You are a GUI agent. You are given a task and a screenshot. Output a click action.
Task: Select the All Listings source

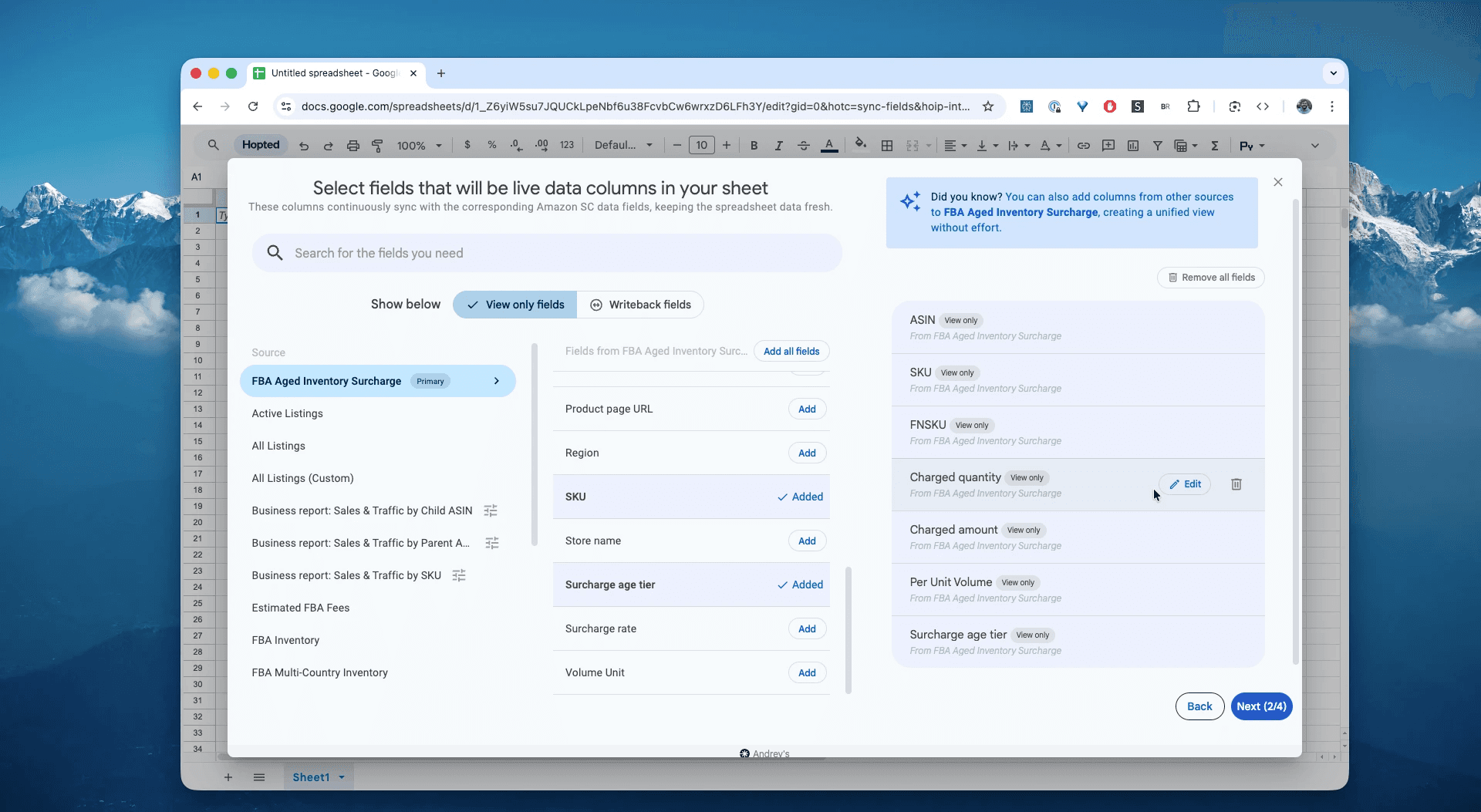pos(278,446)
